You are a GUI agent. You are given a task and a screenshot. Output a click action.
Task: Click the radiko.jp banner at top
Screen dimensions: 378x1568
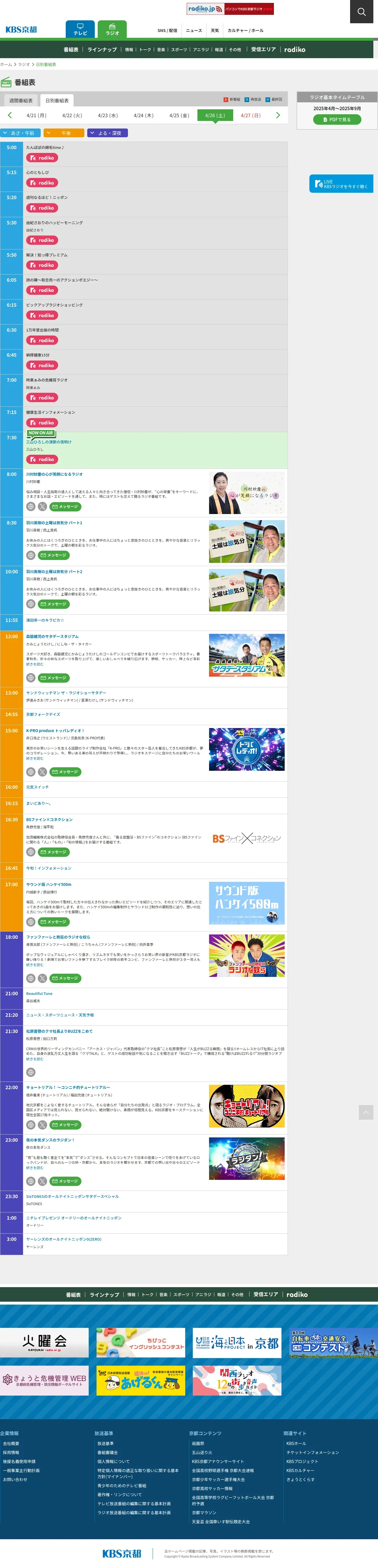click(230, 8)
